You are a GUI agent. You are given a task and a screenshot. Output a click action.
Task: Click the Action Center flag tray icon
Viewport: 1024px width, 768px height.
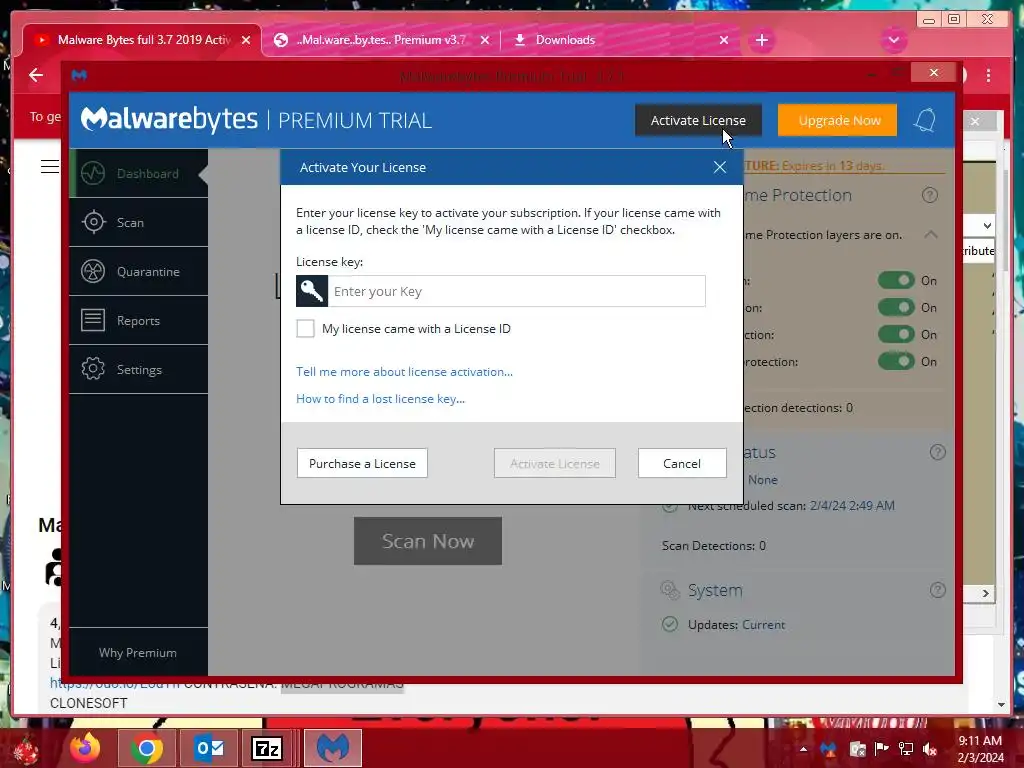[x=882, y=749]
